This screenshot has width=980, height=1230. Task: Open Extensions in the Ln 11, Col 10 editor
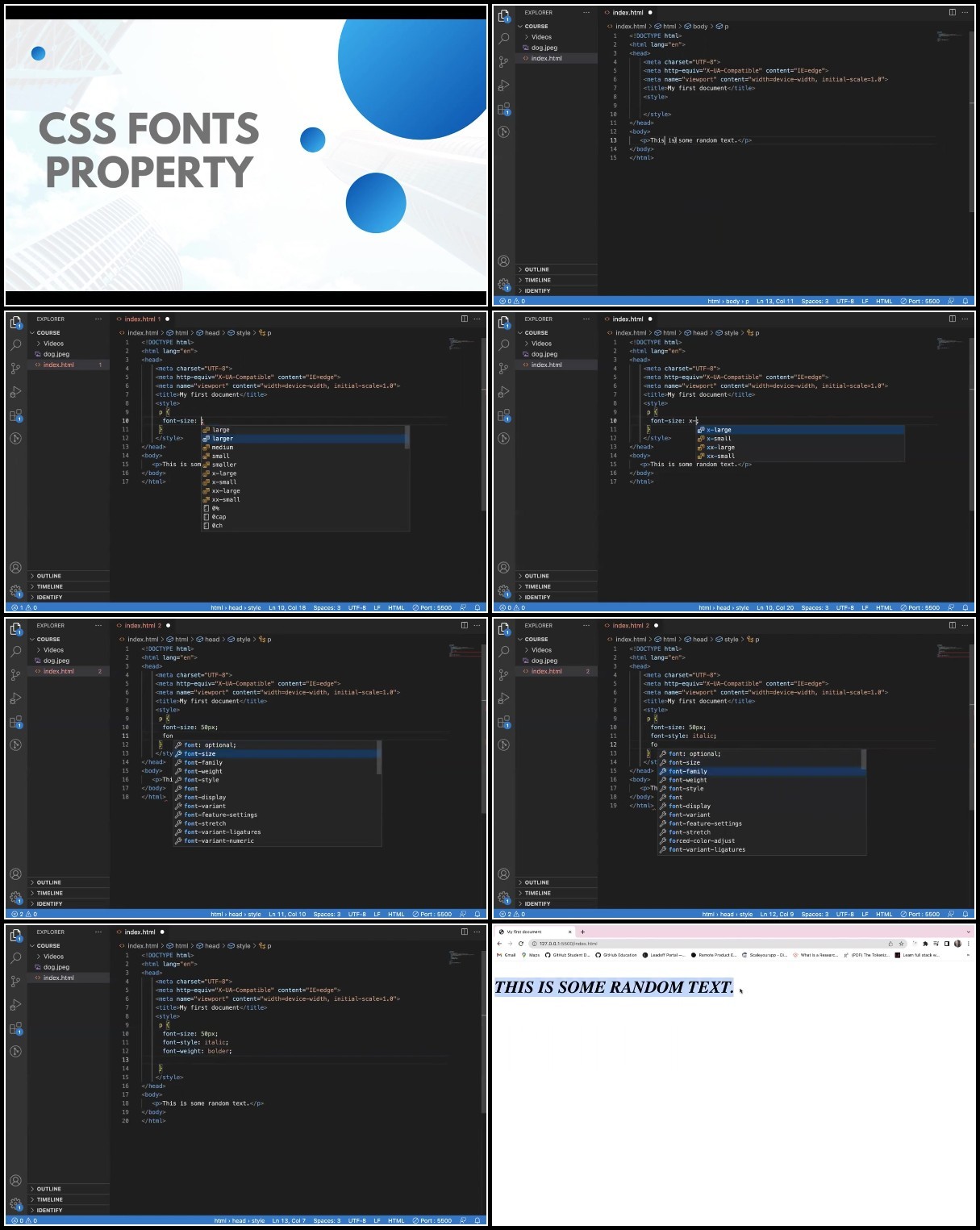(16, 722)
